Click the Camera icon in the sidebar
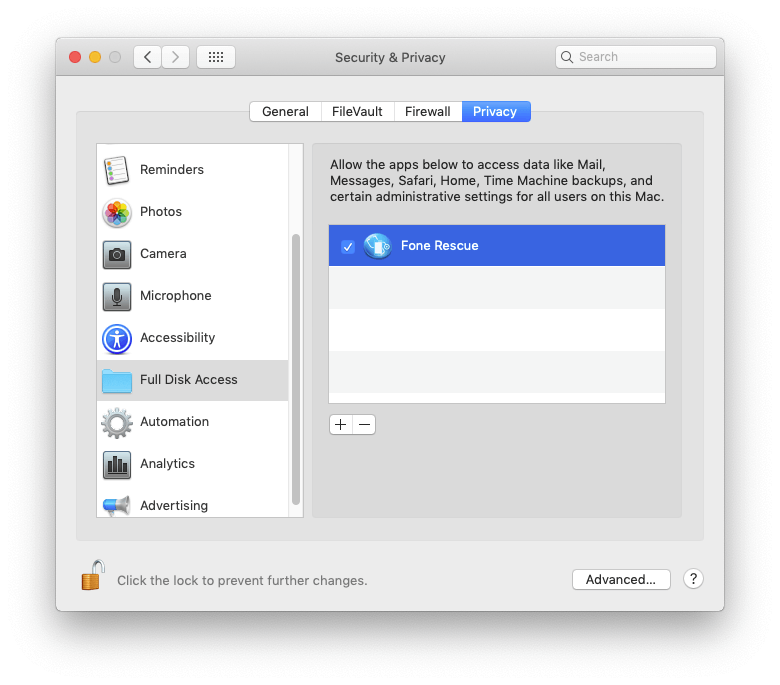The width and height of the screenshot is (780, 685). point(117,255)
